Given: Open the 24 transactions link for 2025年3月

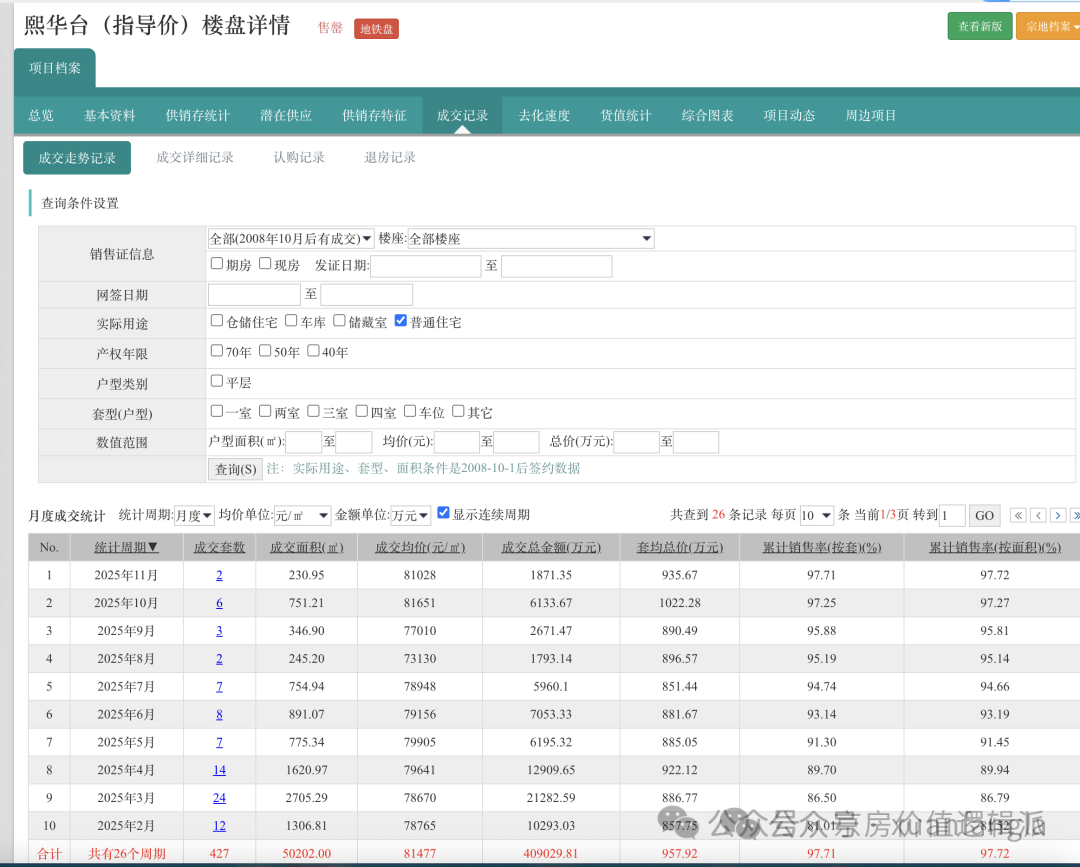Looking at the screenshot, I should (x=219, y=798).
